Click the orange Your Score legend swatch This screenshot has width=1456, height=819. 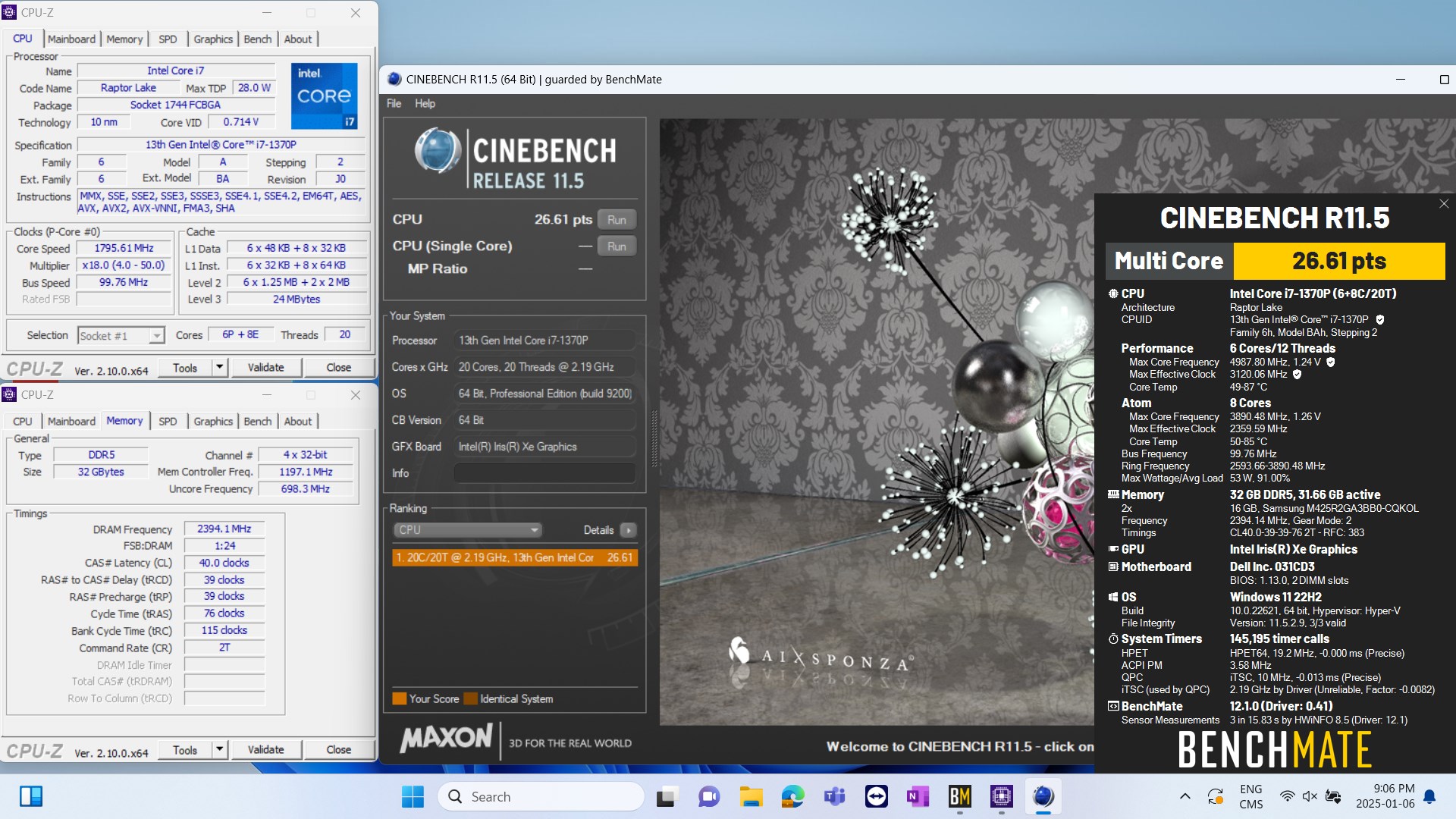(x=400, y=699)
